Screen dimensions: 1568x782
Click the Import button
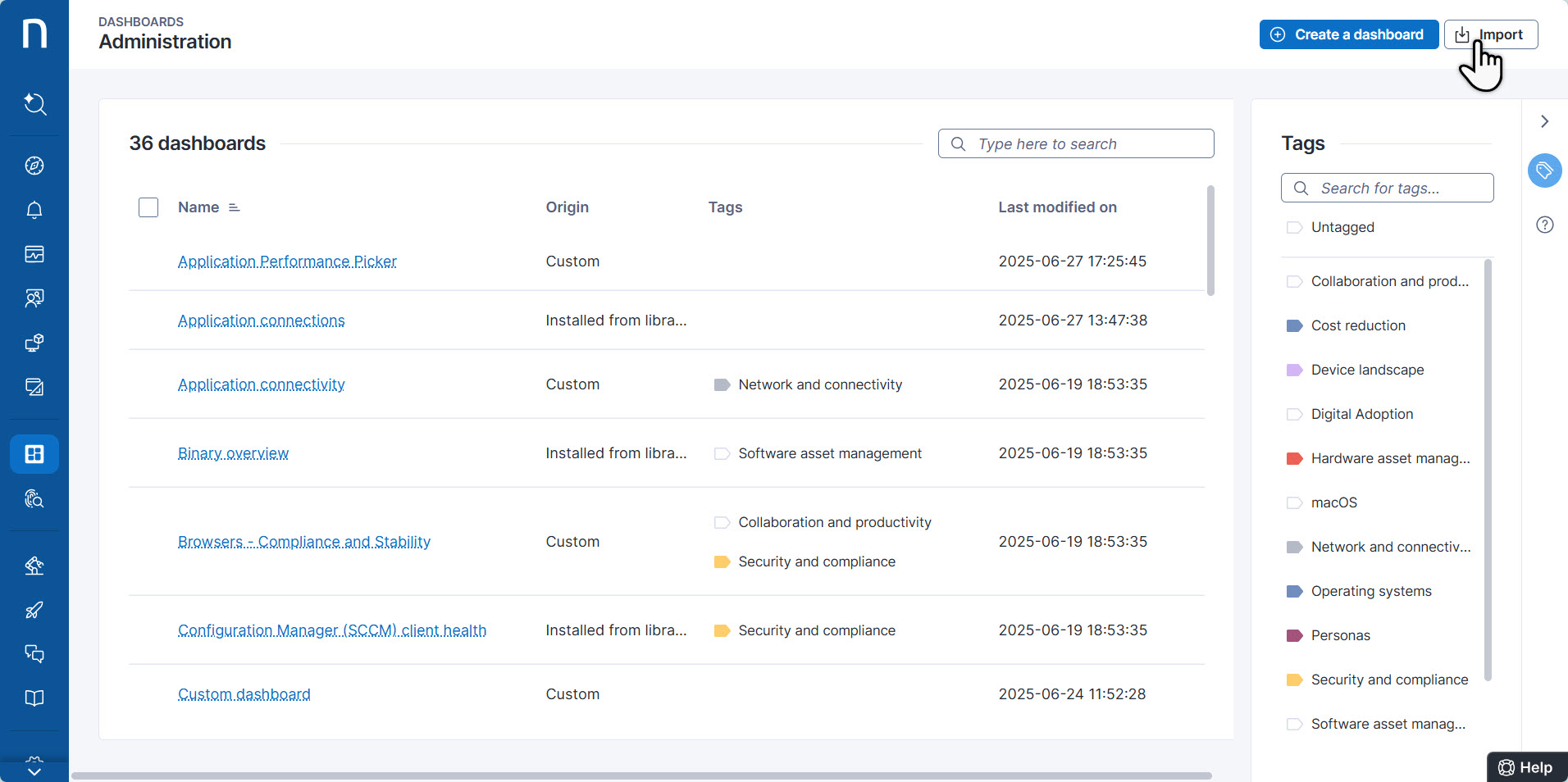pyautogui.click(x=1490, y=34)
